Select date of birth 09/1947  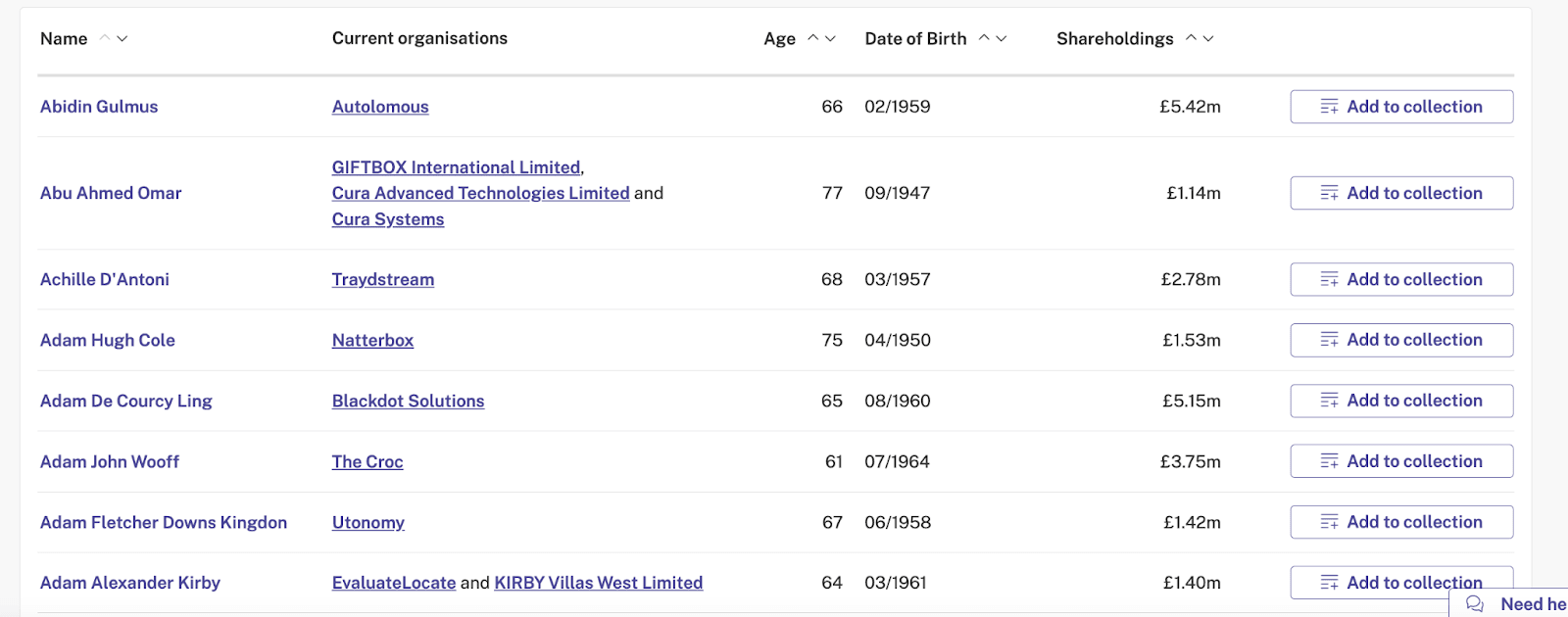pos(898,193)
